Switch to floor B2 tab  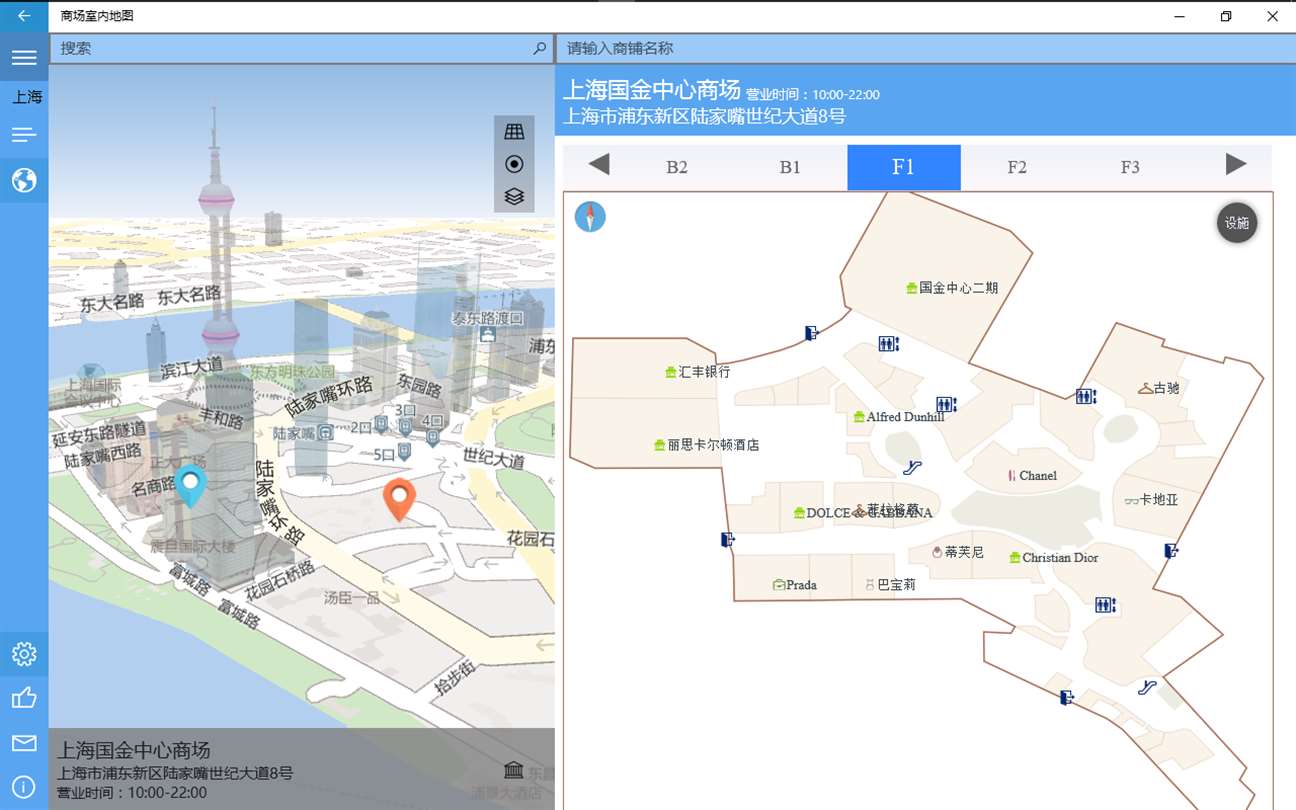click(x=677, y=167)
